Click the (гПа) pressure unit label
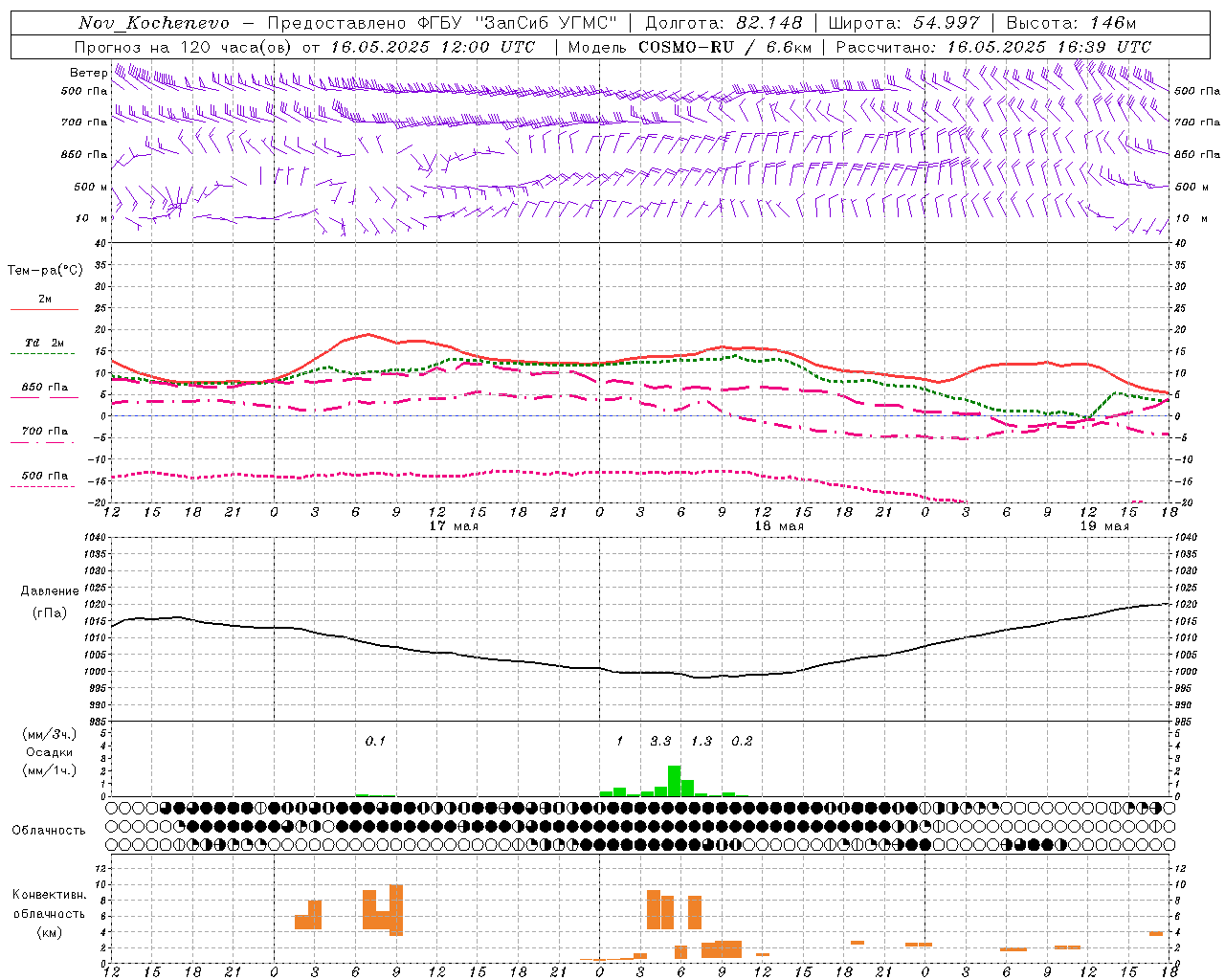The width and height of the screenshot is (1225, 980). [50, 613]
